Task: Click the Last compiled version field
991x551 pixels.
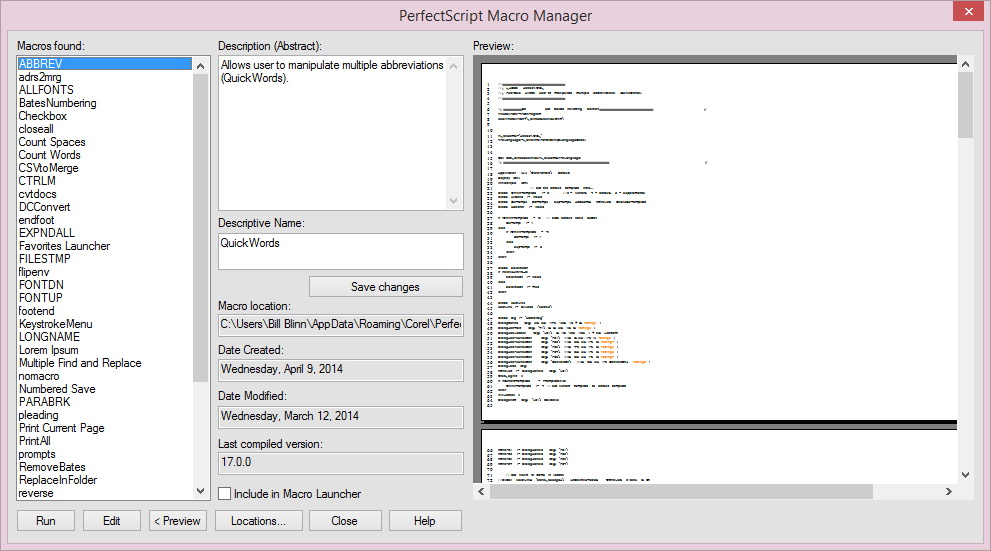Action: [341, 463]
